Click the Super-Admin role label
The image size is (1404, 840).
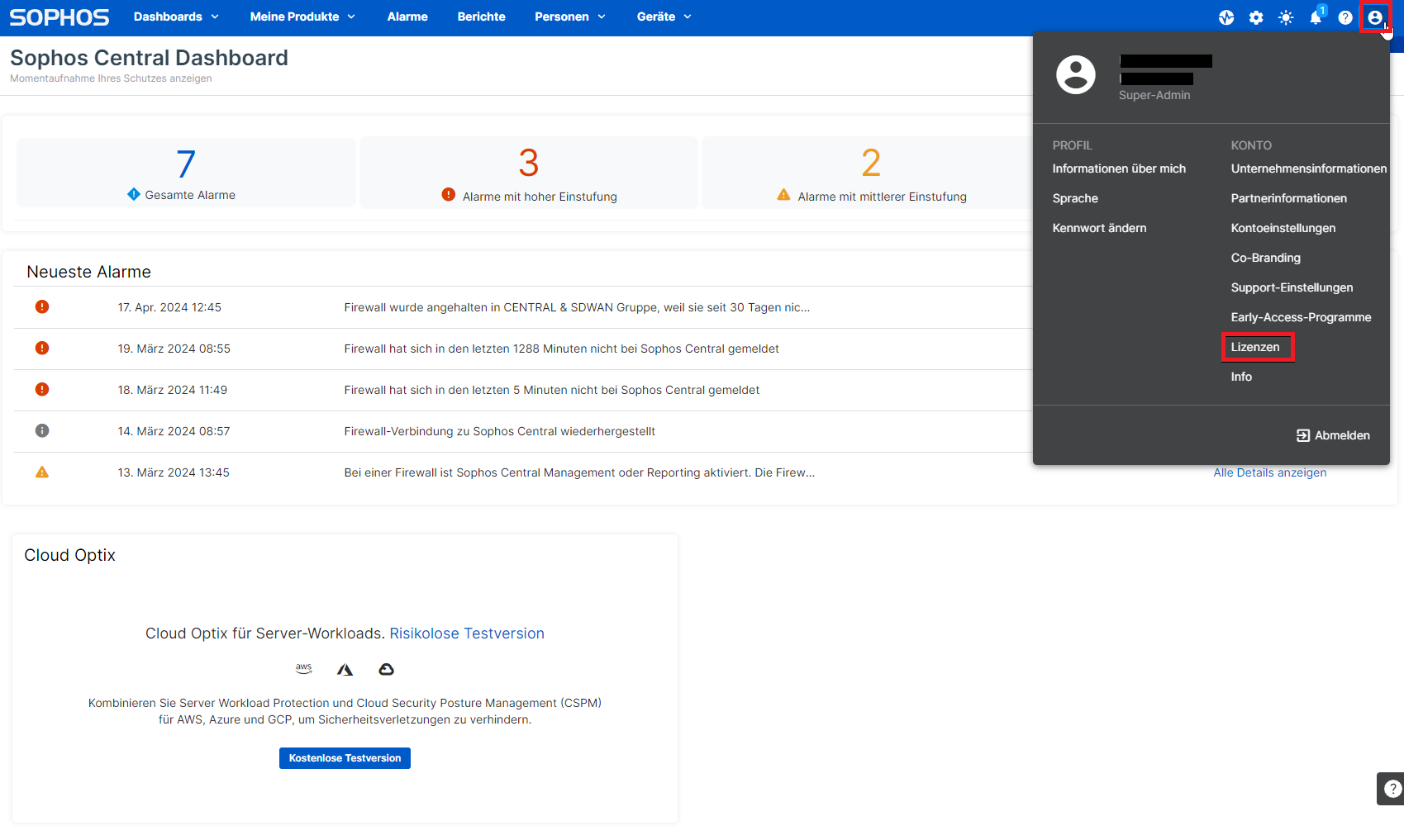click(1154, 95)
